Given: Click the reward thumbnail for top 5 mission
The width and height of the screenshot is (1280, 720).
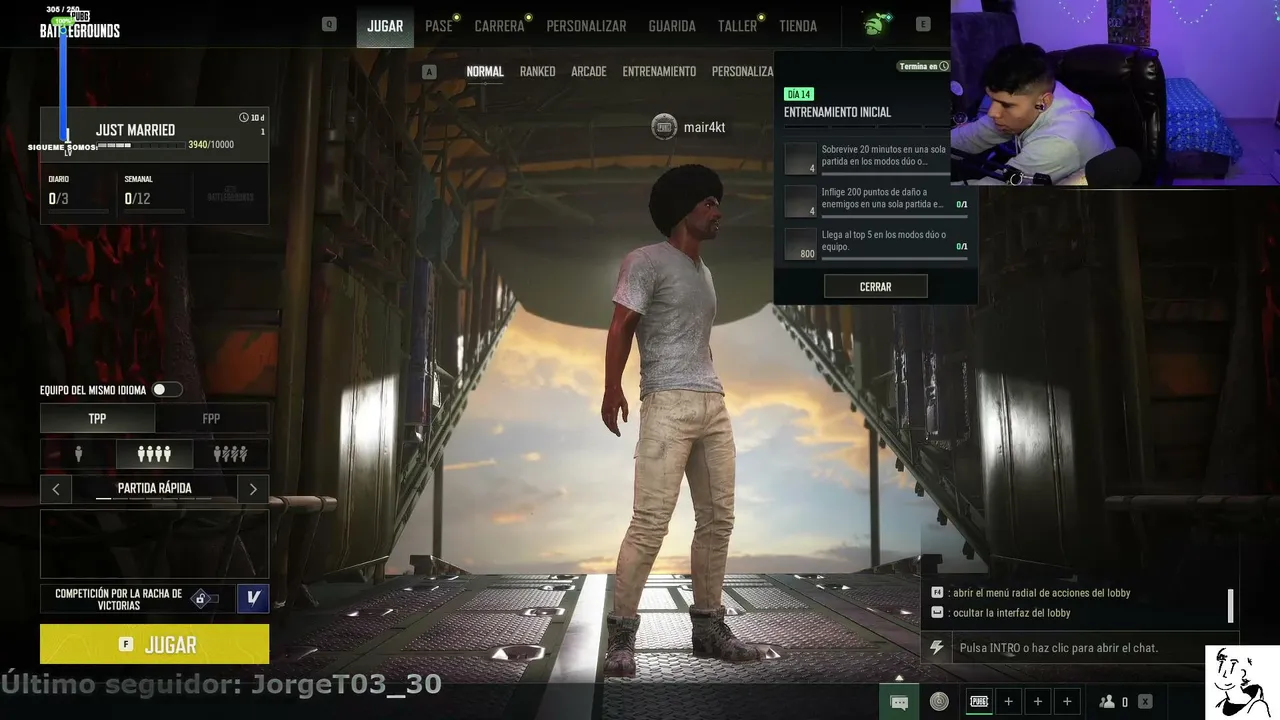Looking at the screenshot, I should coord(801,245).
